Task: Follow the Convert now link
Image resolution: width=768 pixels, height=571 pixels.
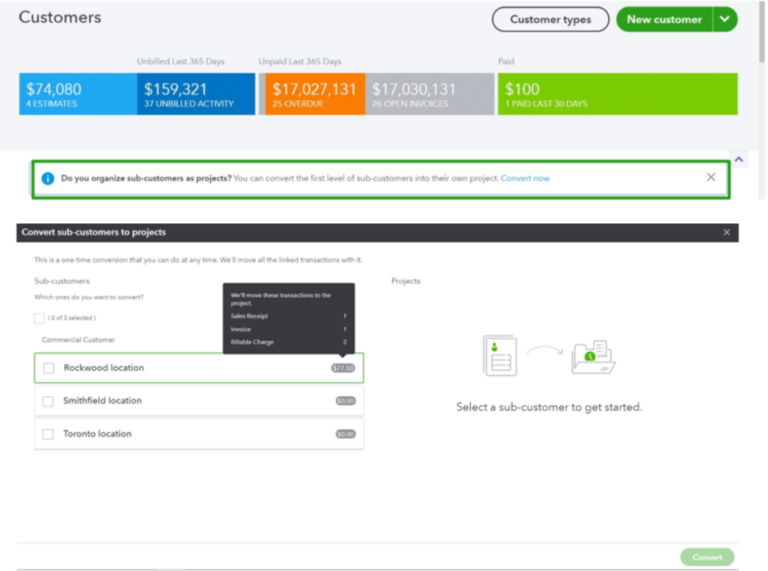Action: click(x=525, y=178)
